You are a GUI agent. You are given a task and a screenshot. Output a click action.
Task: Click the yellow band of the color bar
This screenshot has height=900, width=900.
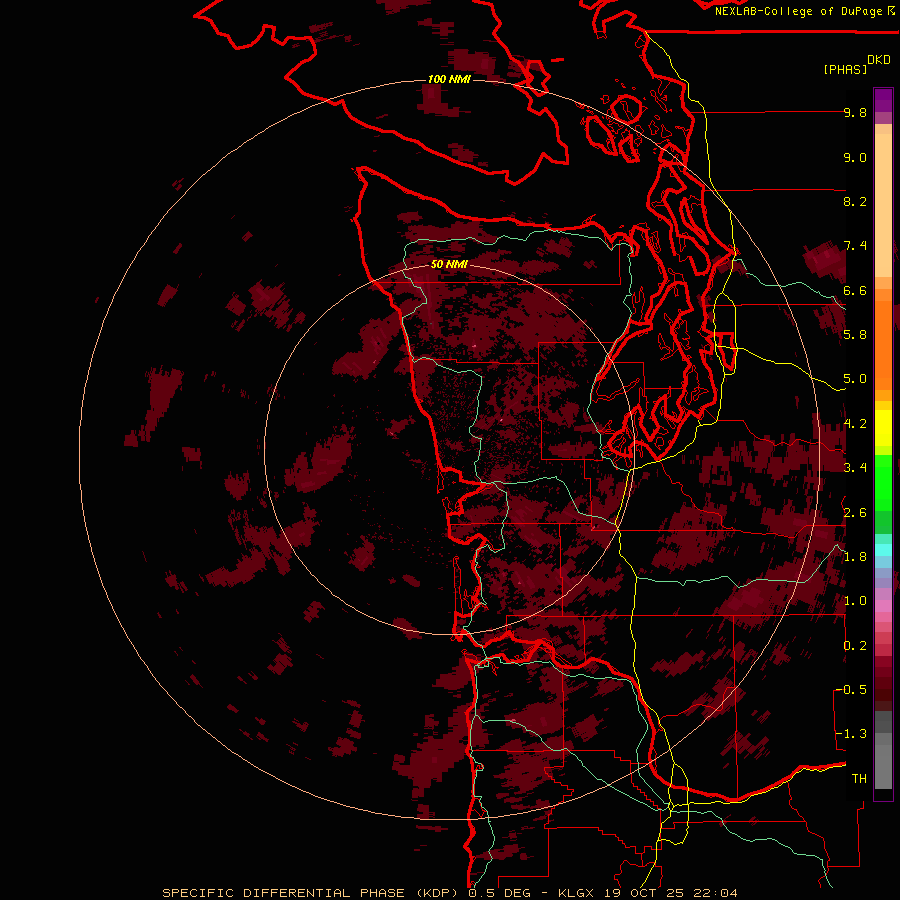pyautogui.click(x=883, y=428)
